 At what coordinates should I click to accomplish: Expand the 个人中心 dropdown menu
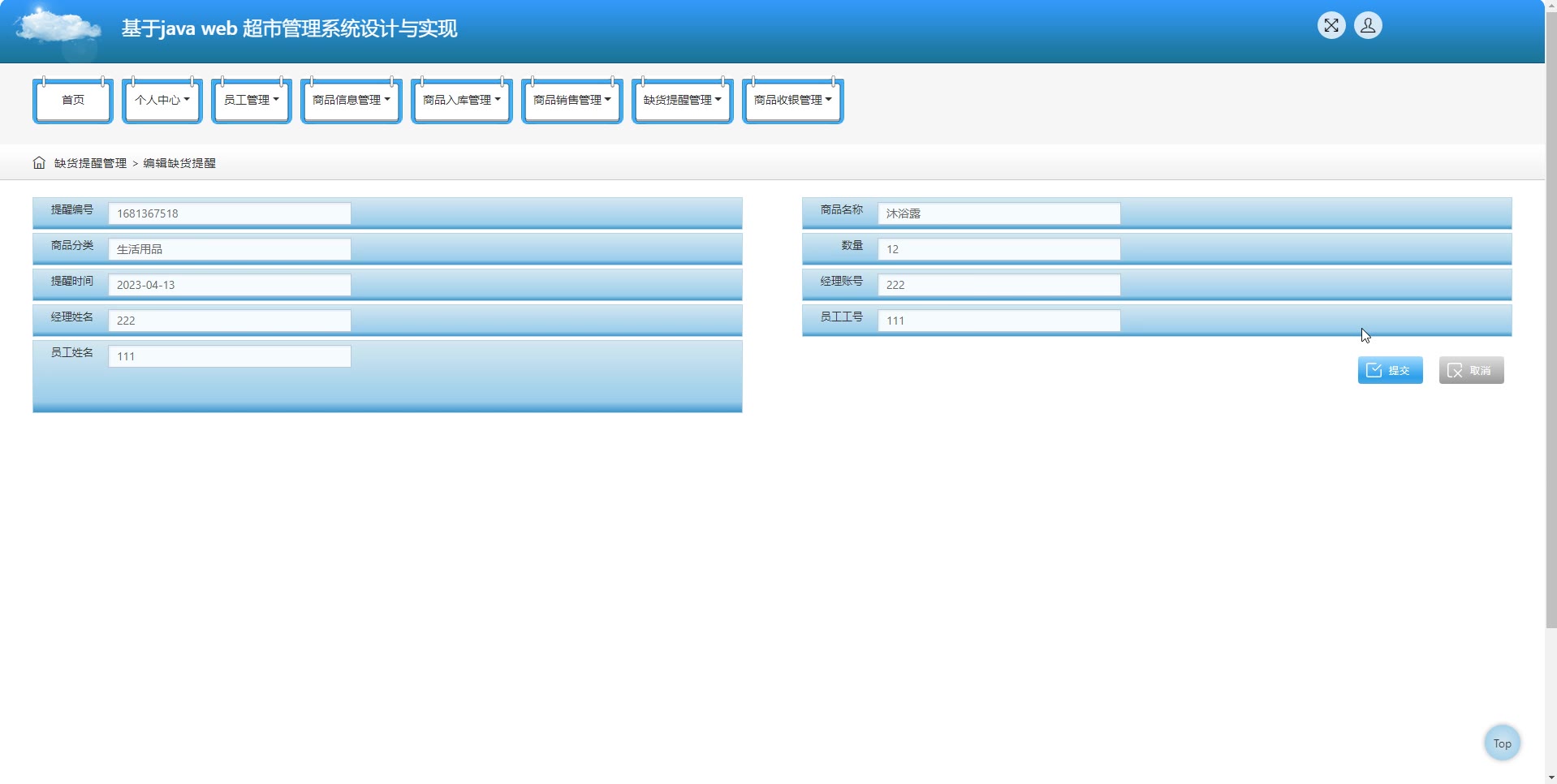click(x=162, y=100)
